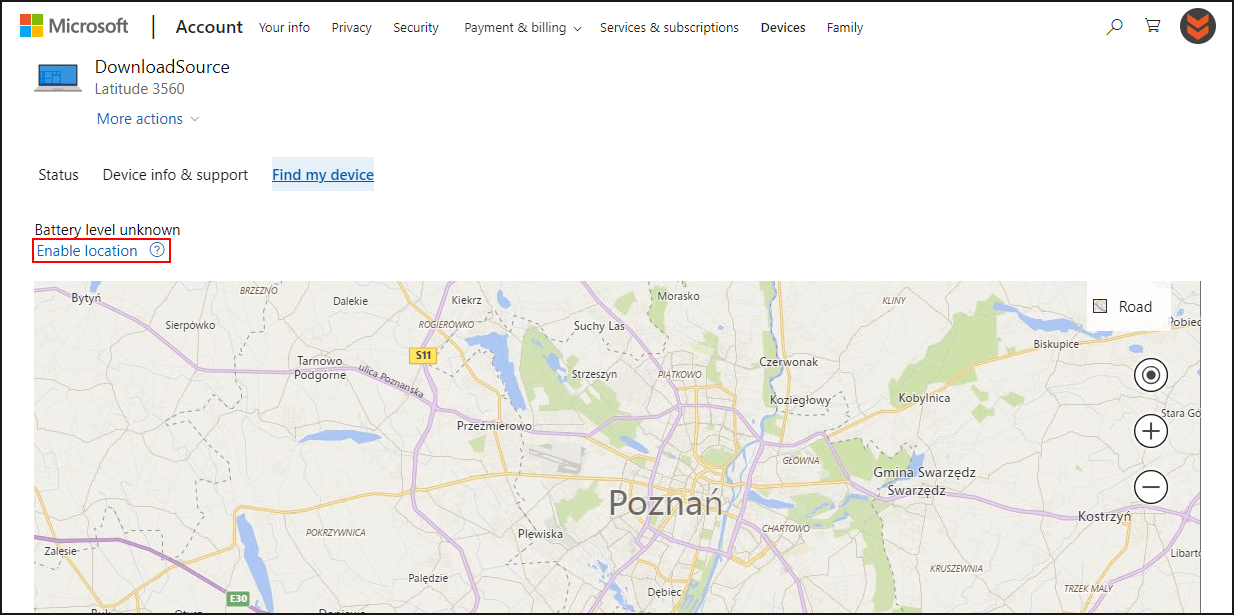Open the search magnifier icon
Image resolution: width=1234 pixels, height=615 pixels.
point(1114,27)
